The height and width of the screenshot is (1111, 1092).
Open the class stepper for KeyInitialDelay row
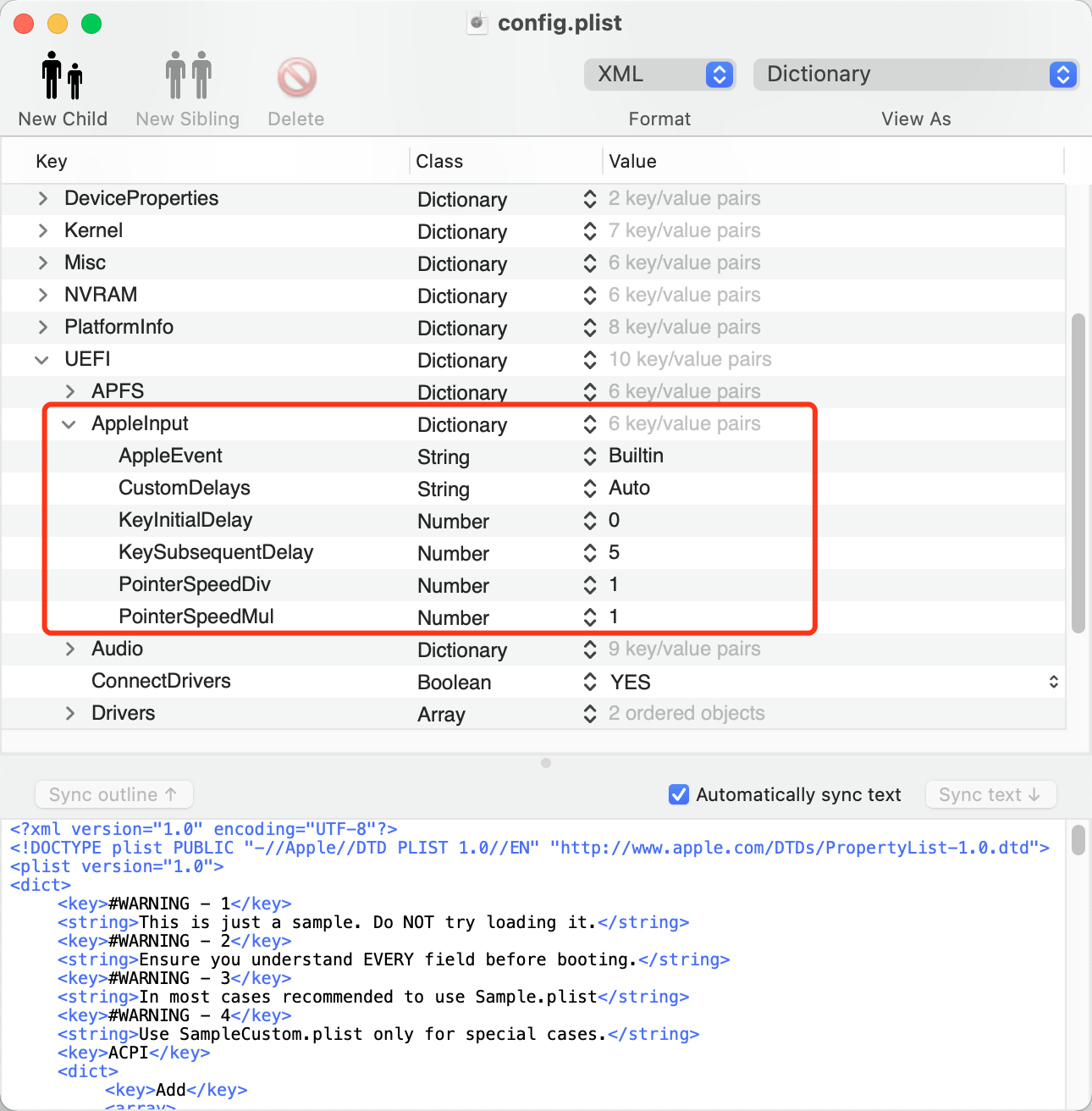(590, 521)
